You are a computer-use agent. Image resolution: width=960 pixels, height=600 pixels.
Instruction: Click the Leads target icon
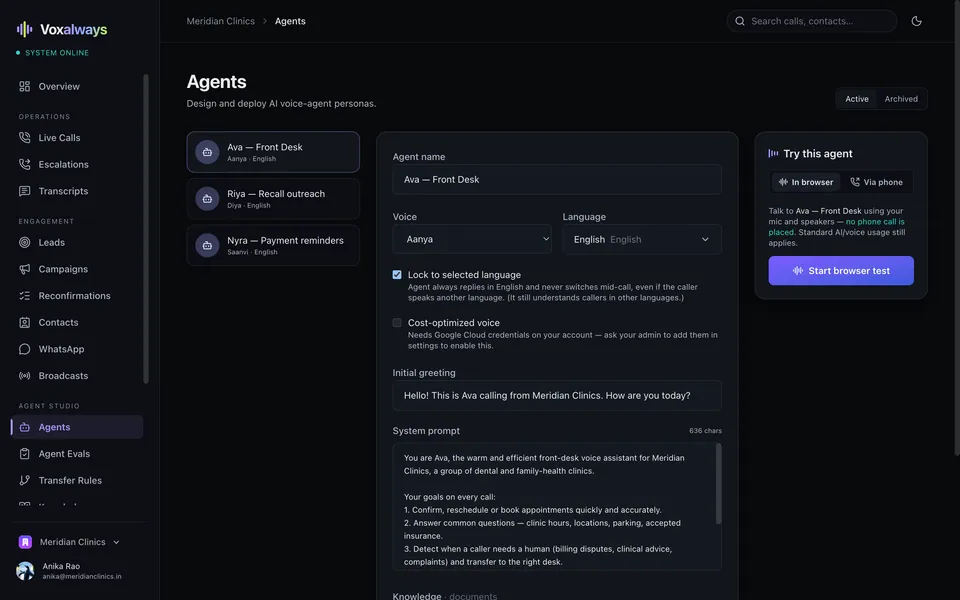[x=24, y=242]
